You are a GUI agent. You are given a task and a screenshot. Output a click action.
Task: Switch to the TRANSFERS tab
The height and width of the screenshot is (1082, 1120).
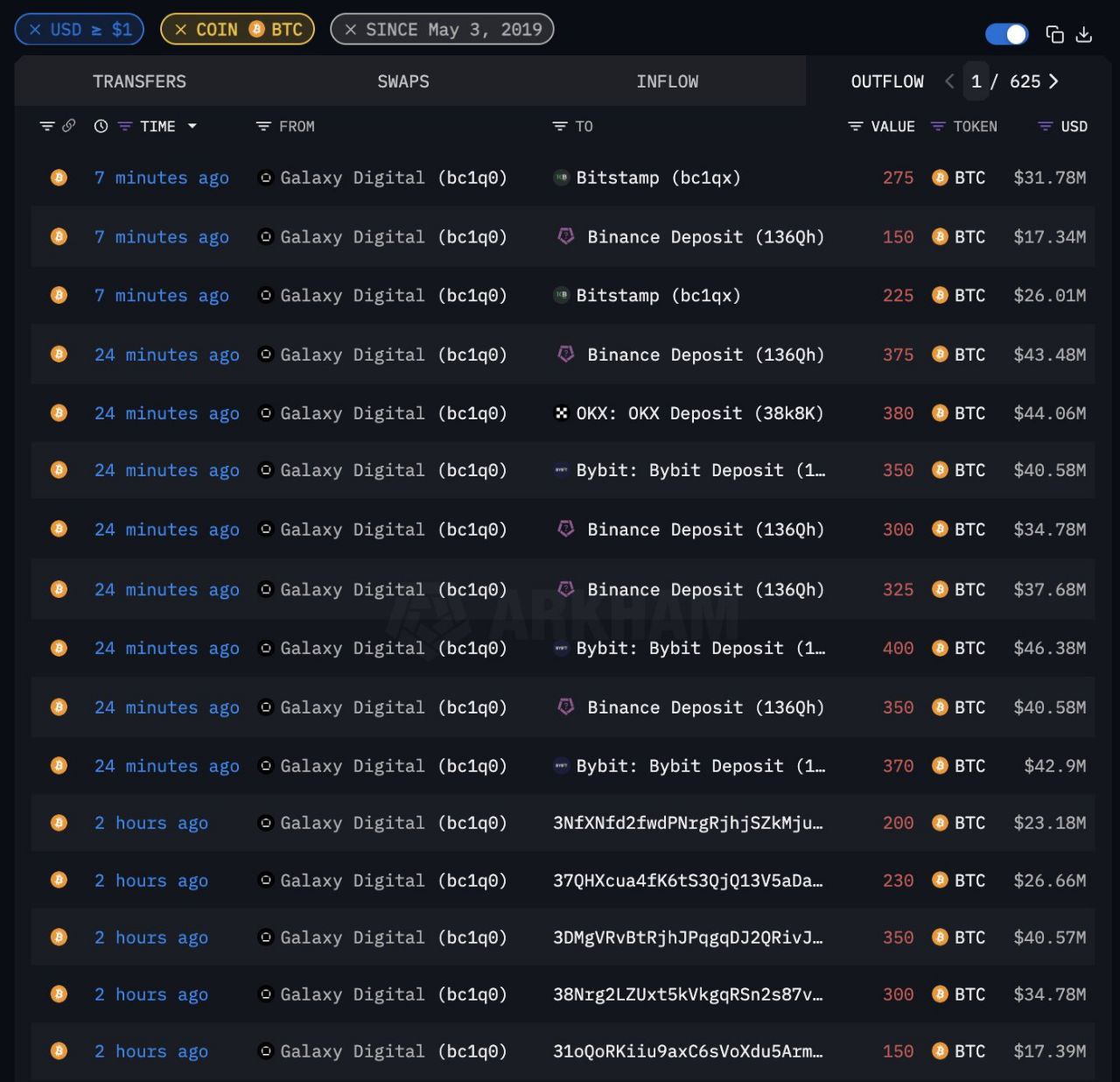tap(139, 81)
